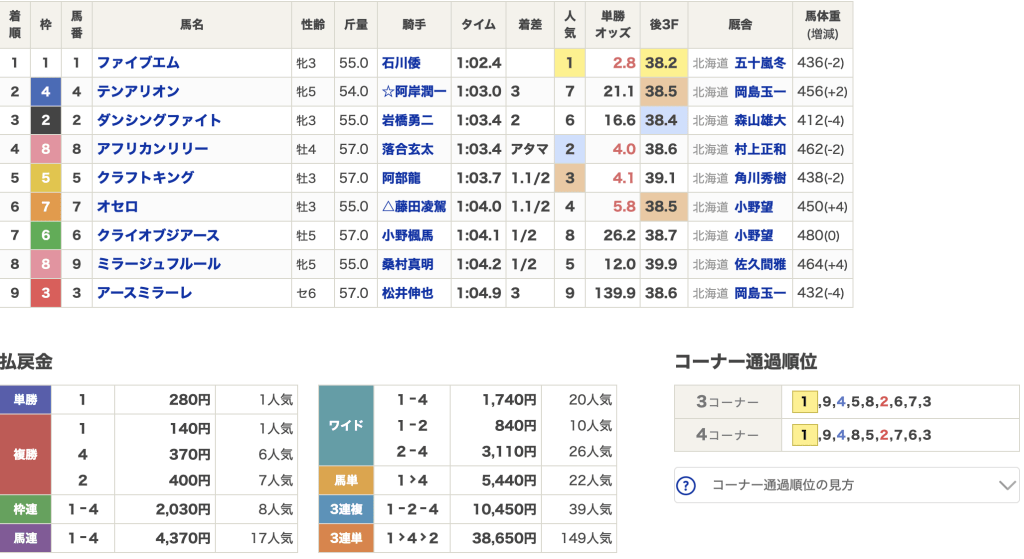Expand コーナー通過順位の見方 chevron

click(1007, 485)
